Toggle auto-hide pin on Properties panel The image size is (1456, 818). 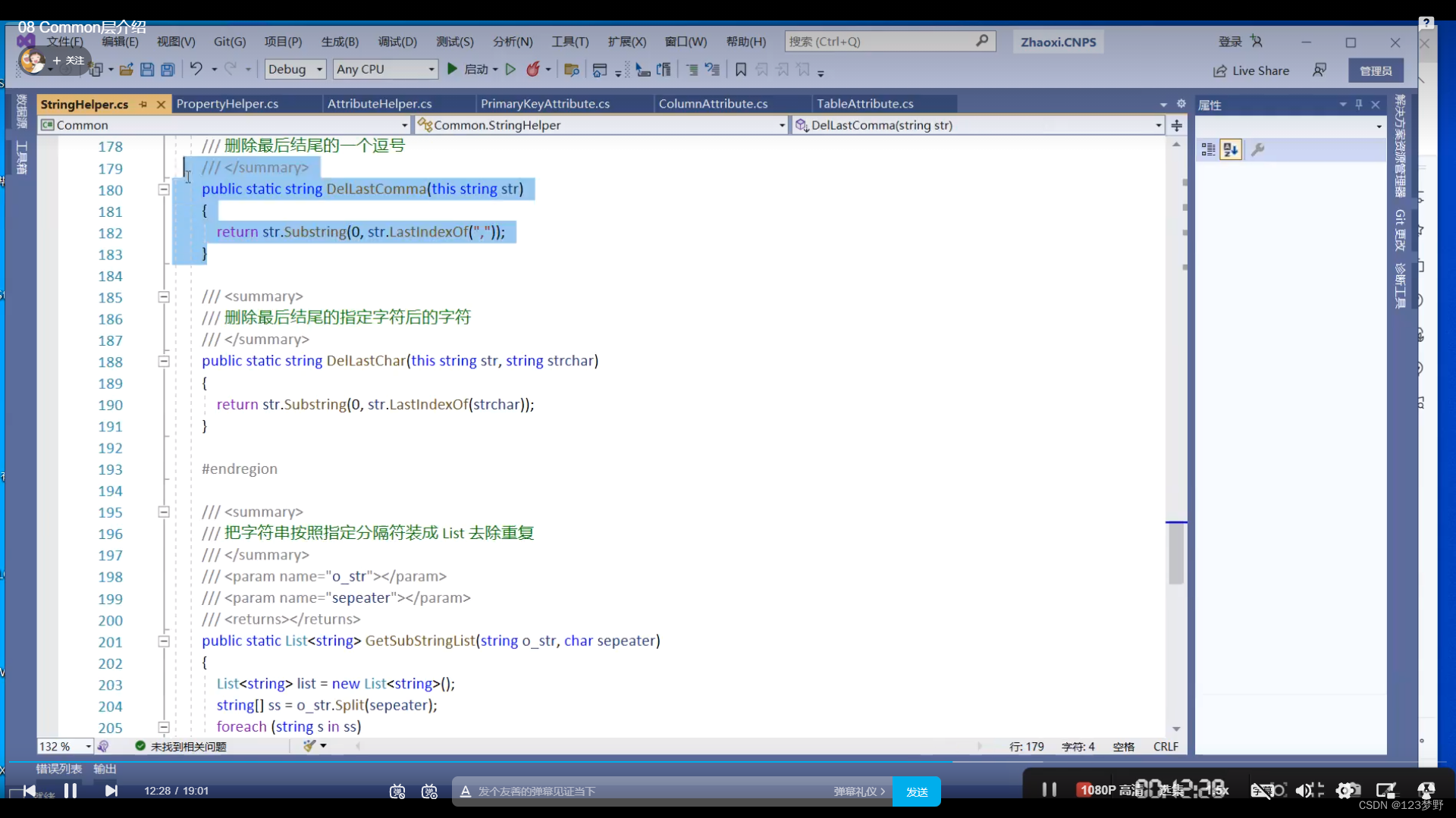coord(1359,105)
